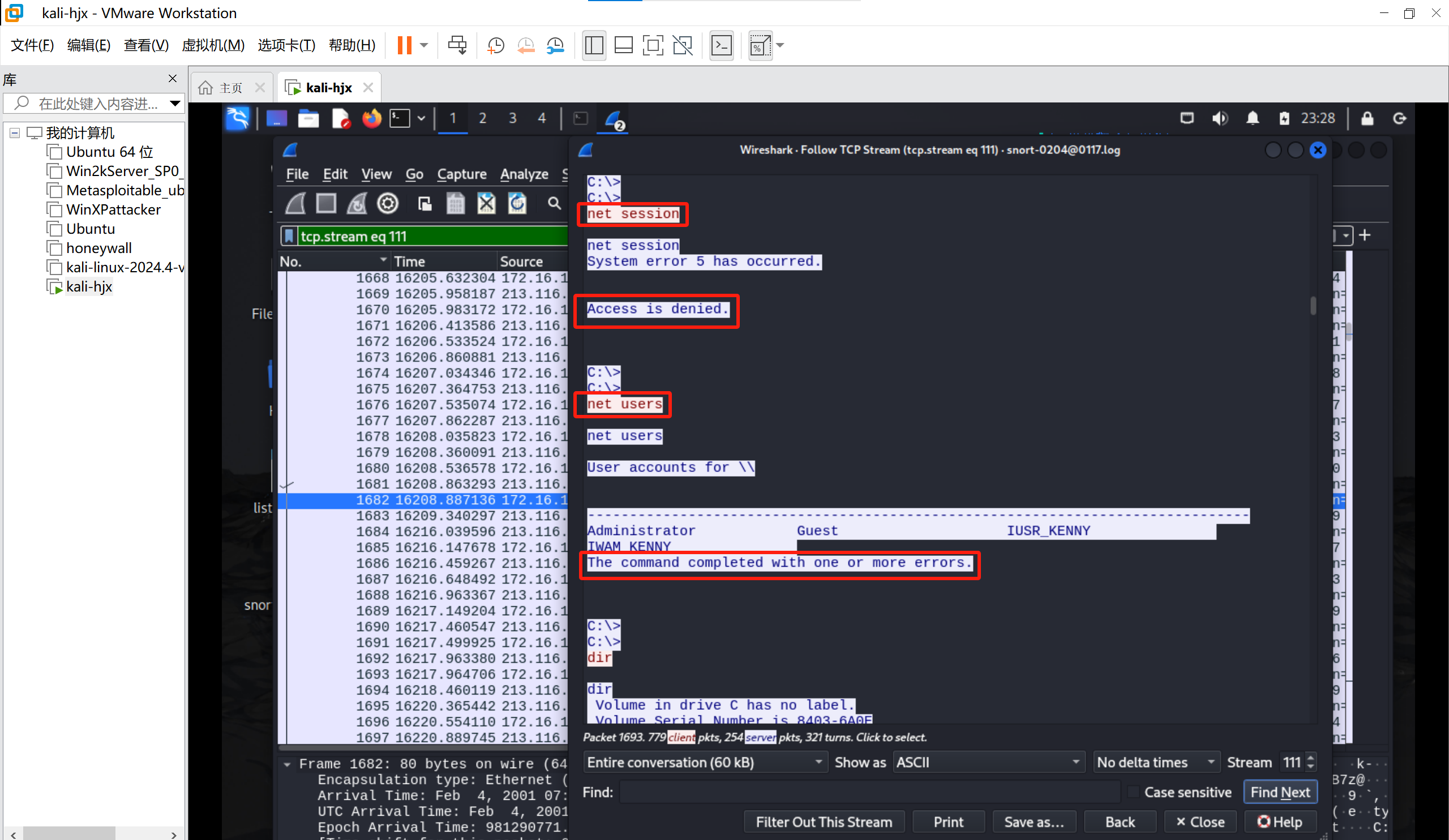The width and height of the screenshot is (1449, 840).
Task: Expand the Frame 1682 detail row
Action: [x=287, y=764]
